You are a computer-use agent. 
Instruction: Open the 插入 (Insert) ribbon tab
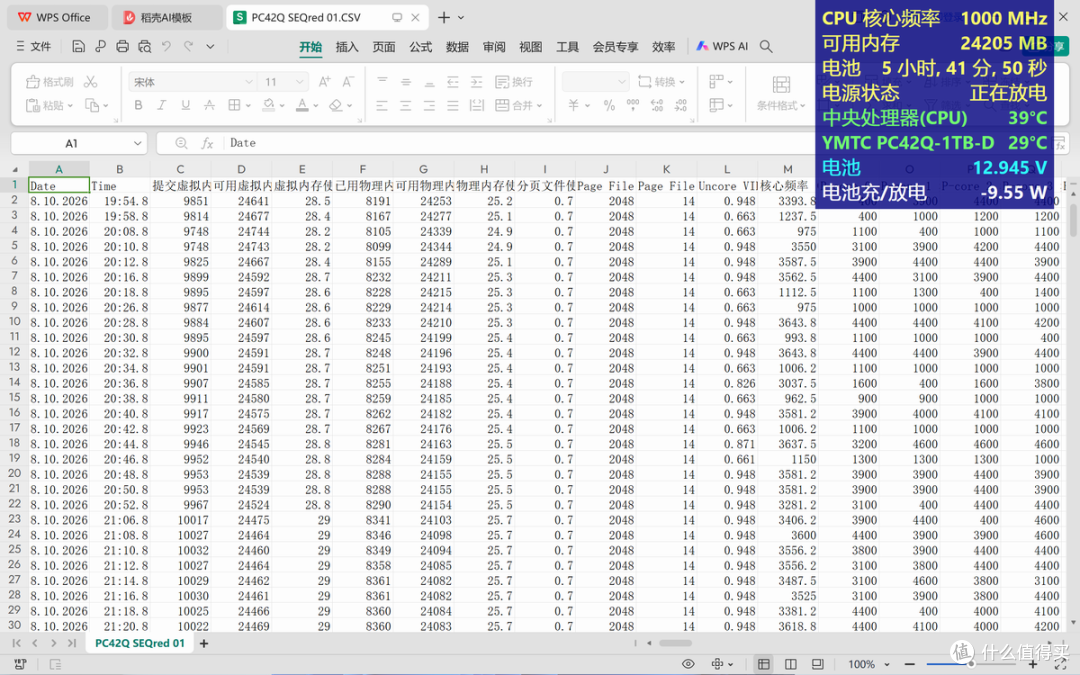(x=347, y=47)
